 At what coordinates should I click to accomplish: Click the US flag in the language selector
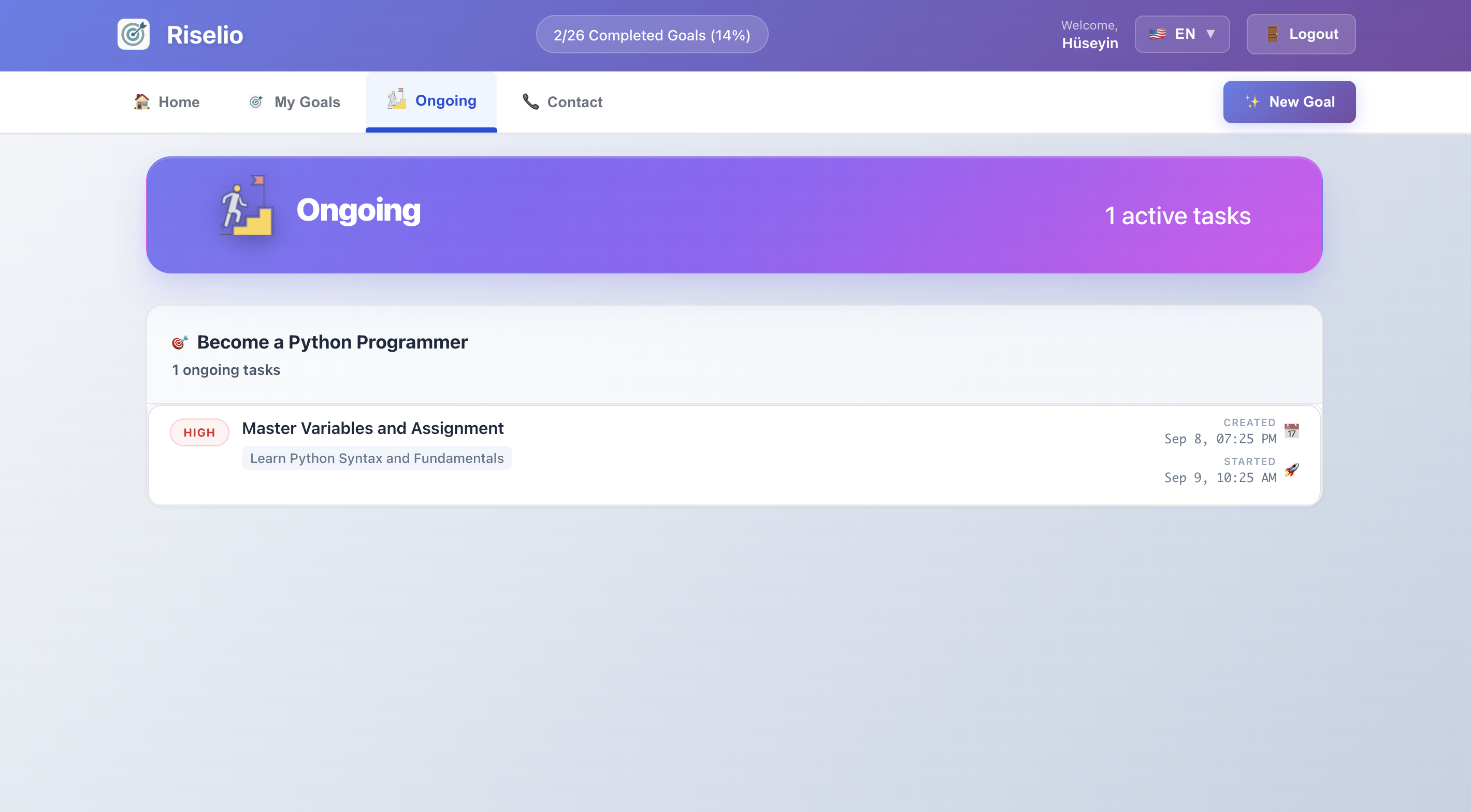click(1158, 33)
